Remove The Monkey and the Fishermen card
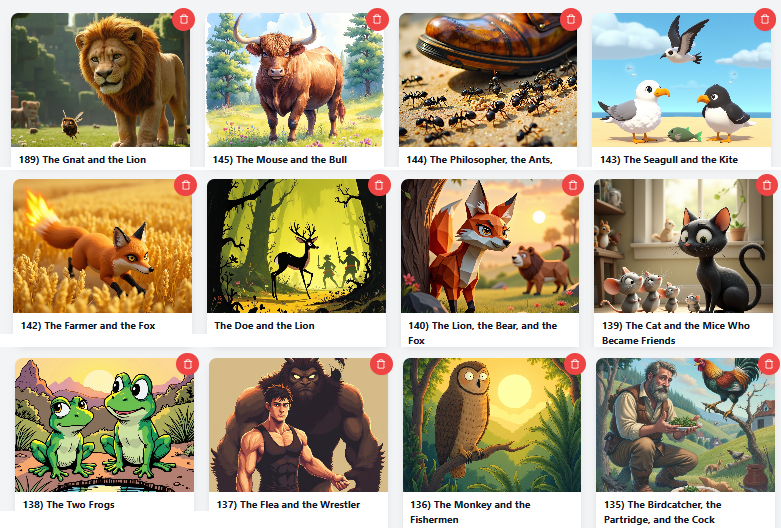 pos(575,364)
